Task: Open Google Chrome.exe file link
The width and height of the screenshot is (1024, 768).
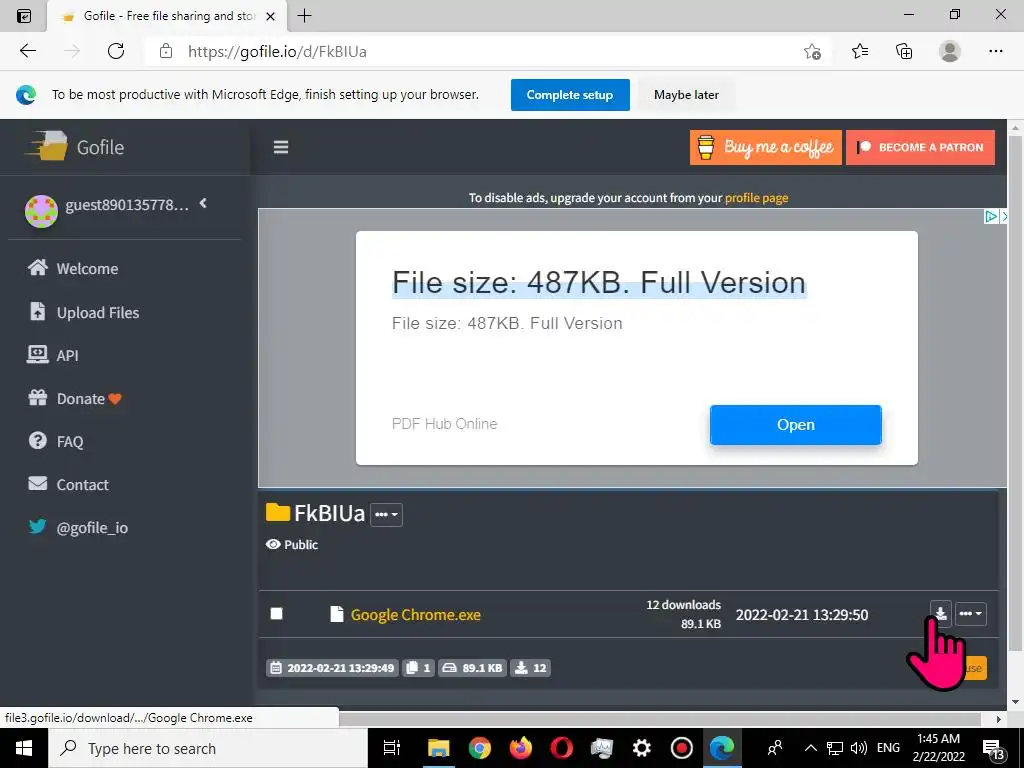Action: (415, 615)
